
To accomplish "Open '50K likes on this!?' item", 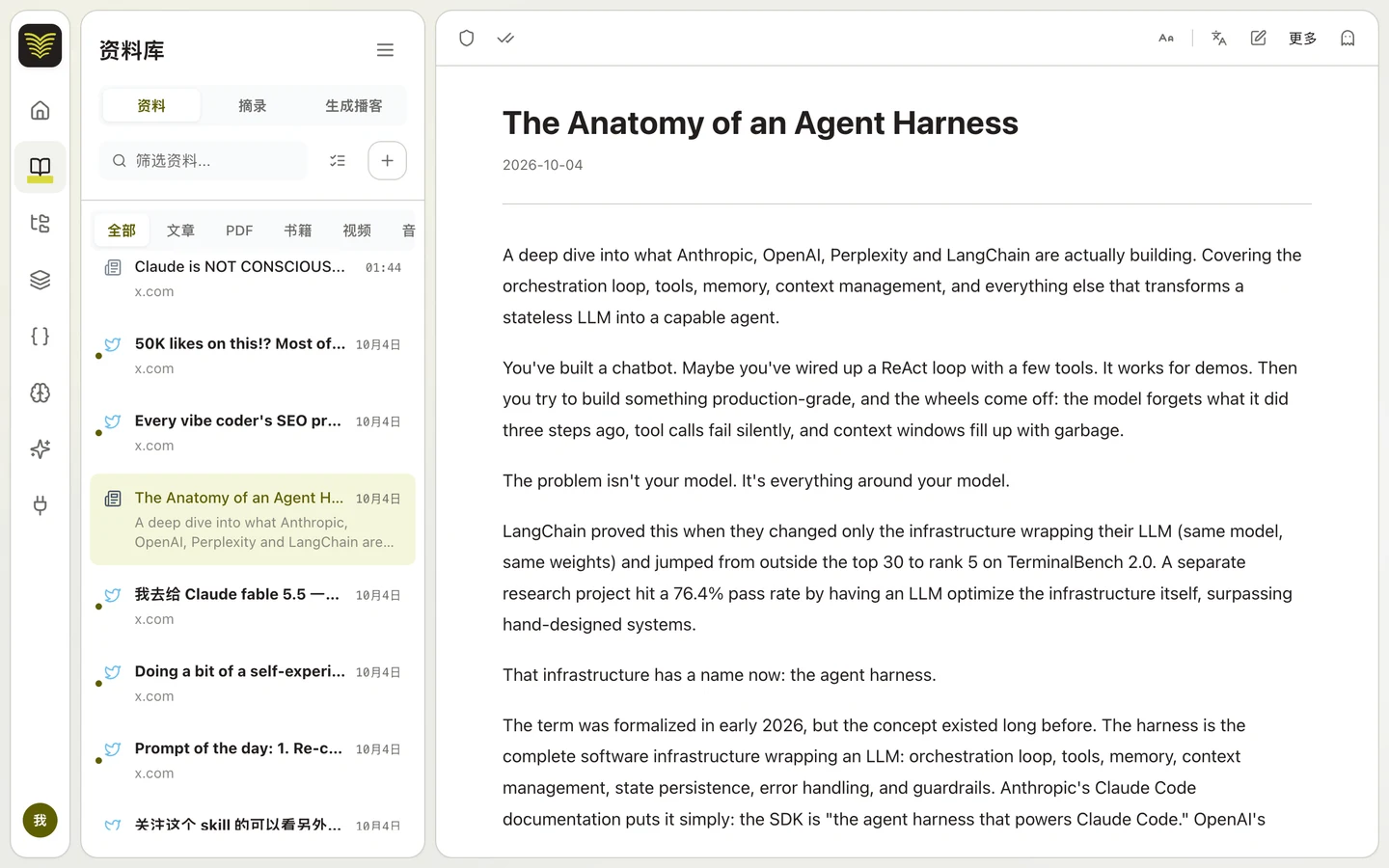I will pos(253,356).
